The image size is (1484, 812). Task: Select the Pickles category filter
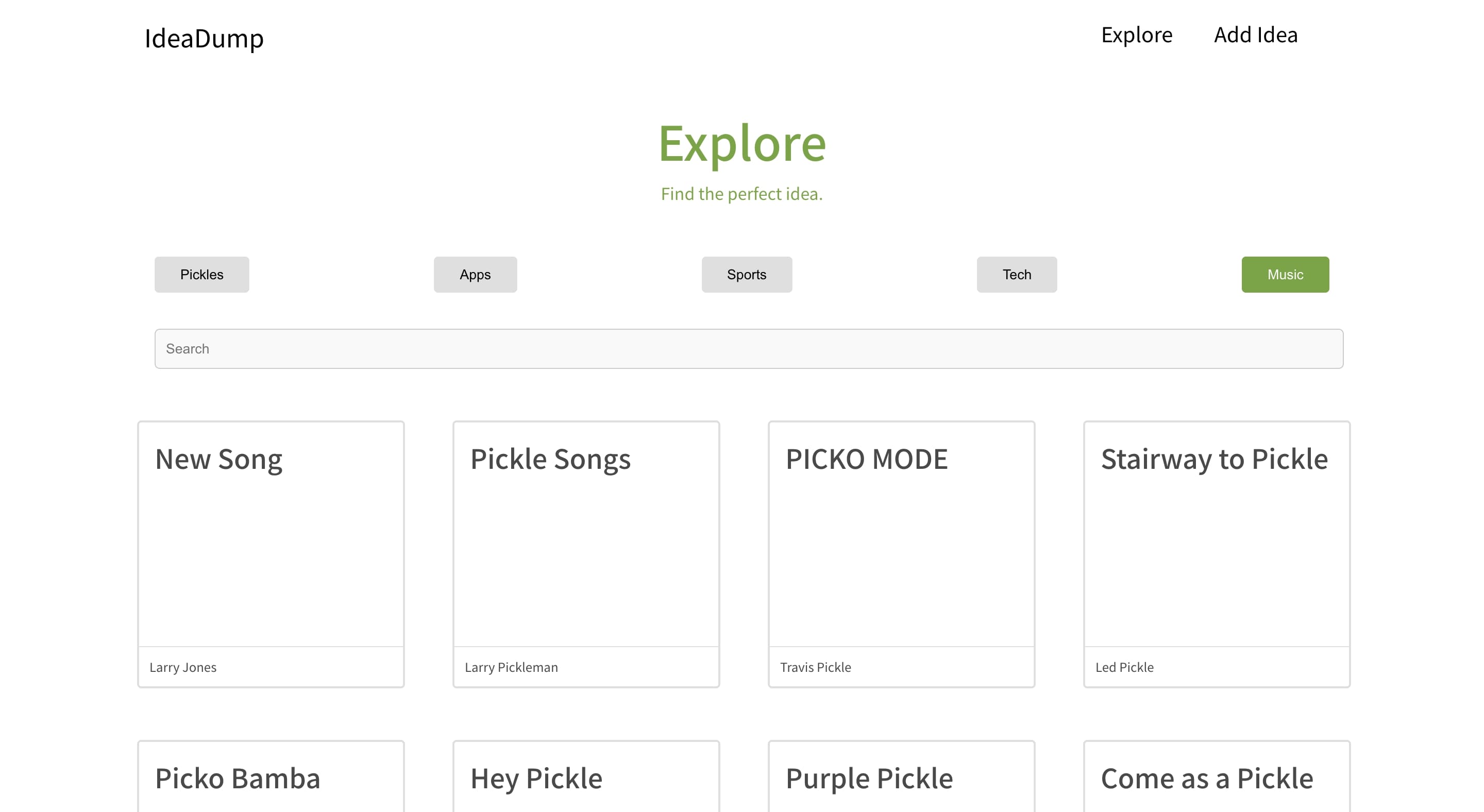[201, 275]
